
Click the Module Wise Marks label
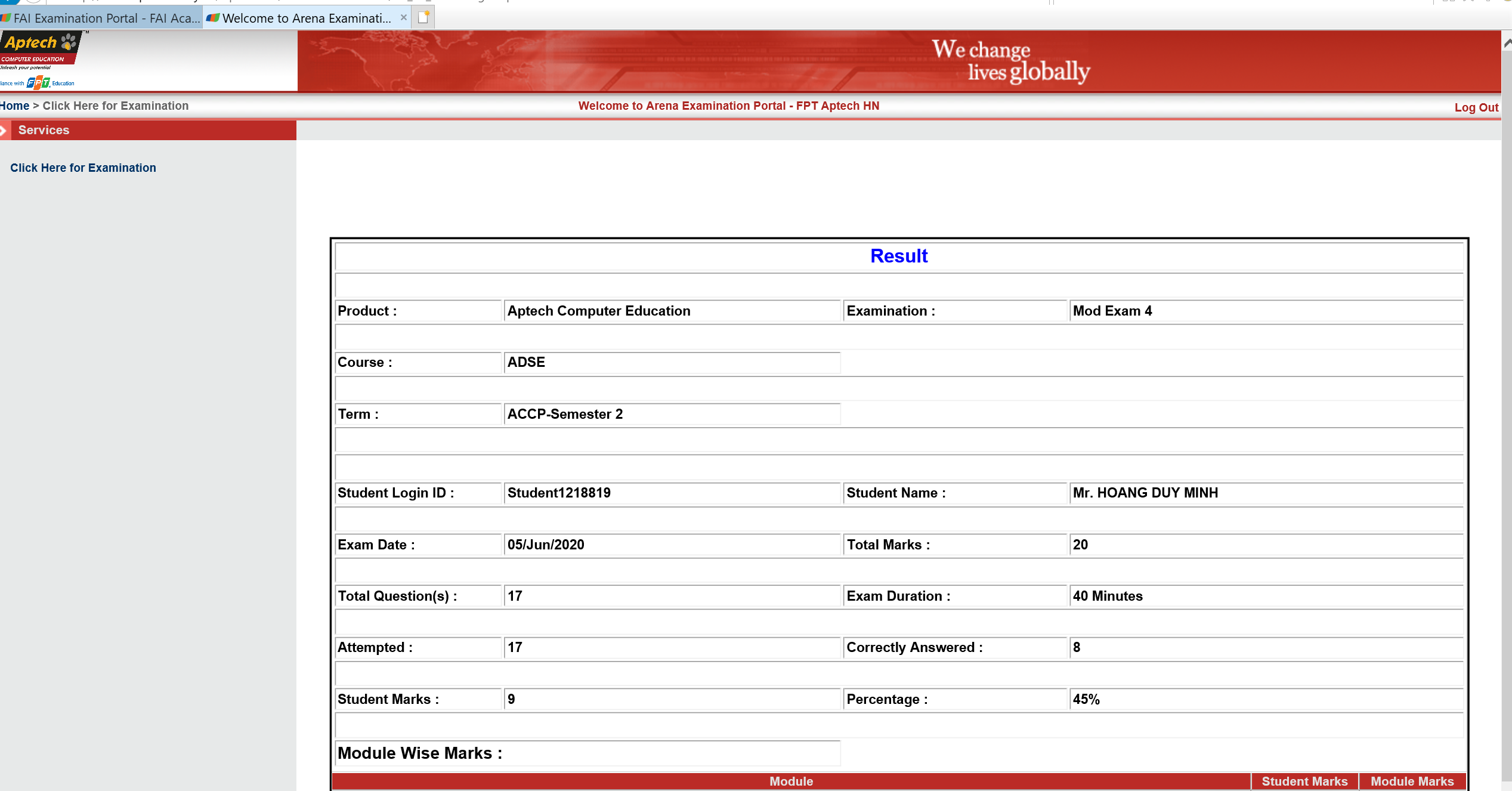420,753
